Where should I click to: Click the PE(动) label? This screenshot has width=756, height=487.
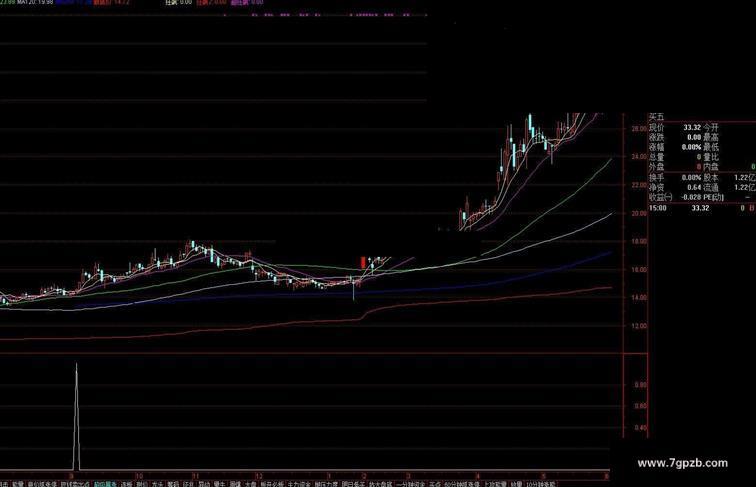pyautogui.click(x=714, y=197)
